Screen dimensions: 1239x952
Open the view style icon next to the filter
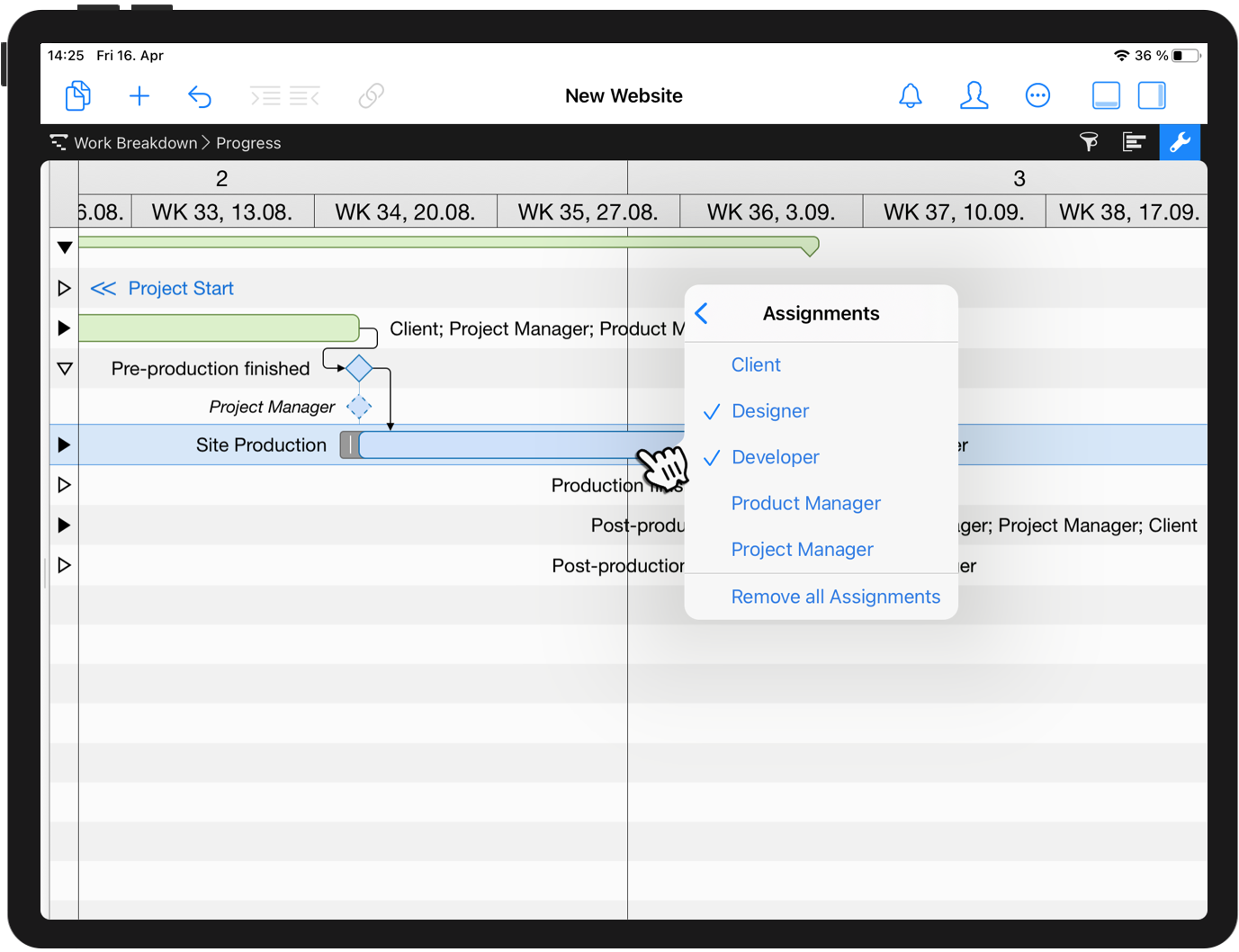1134,142
